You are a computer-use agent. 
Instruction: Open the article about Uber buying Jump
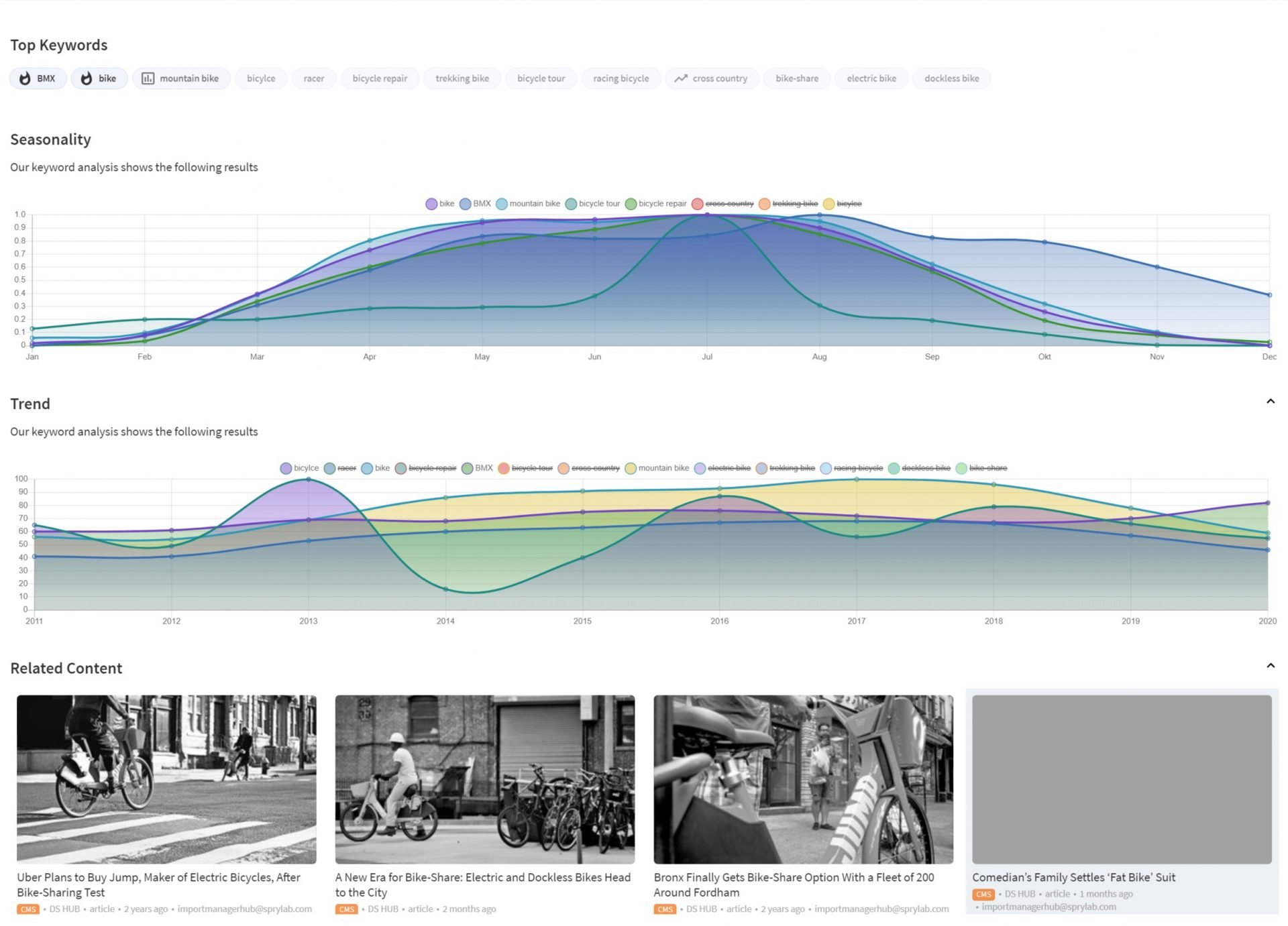(x=159, y=877)
